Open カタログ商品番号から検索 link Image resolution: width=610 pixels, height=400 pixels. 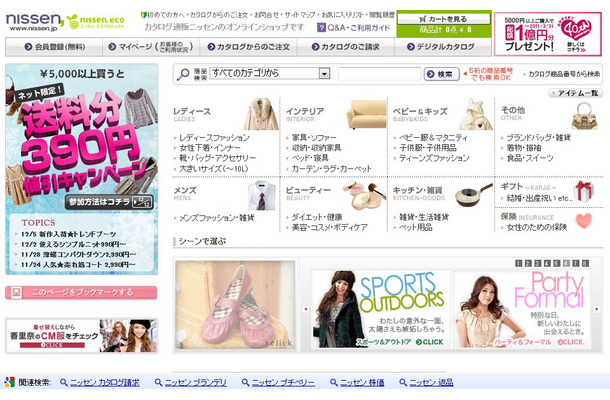564,74
